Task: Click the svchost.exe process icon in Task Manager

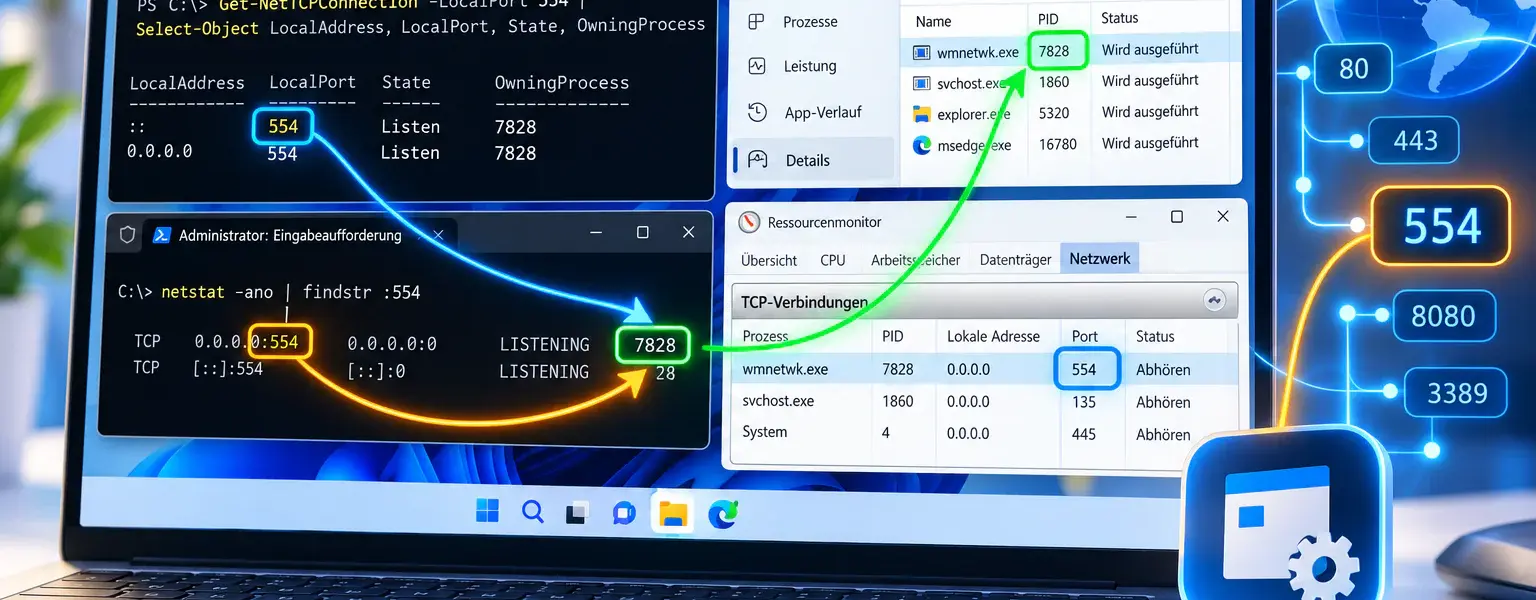Action: click(x=922, y=82)
